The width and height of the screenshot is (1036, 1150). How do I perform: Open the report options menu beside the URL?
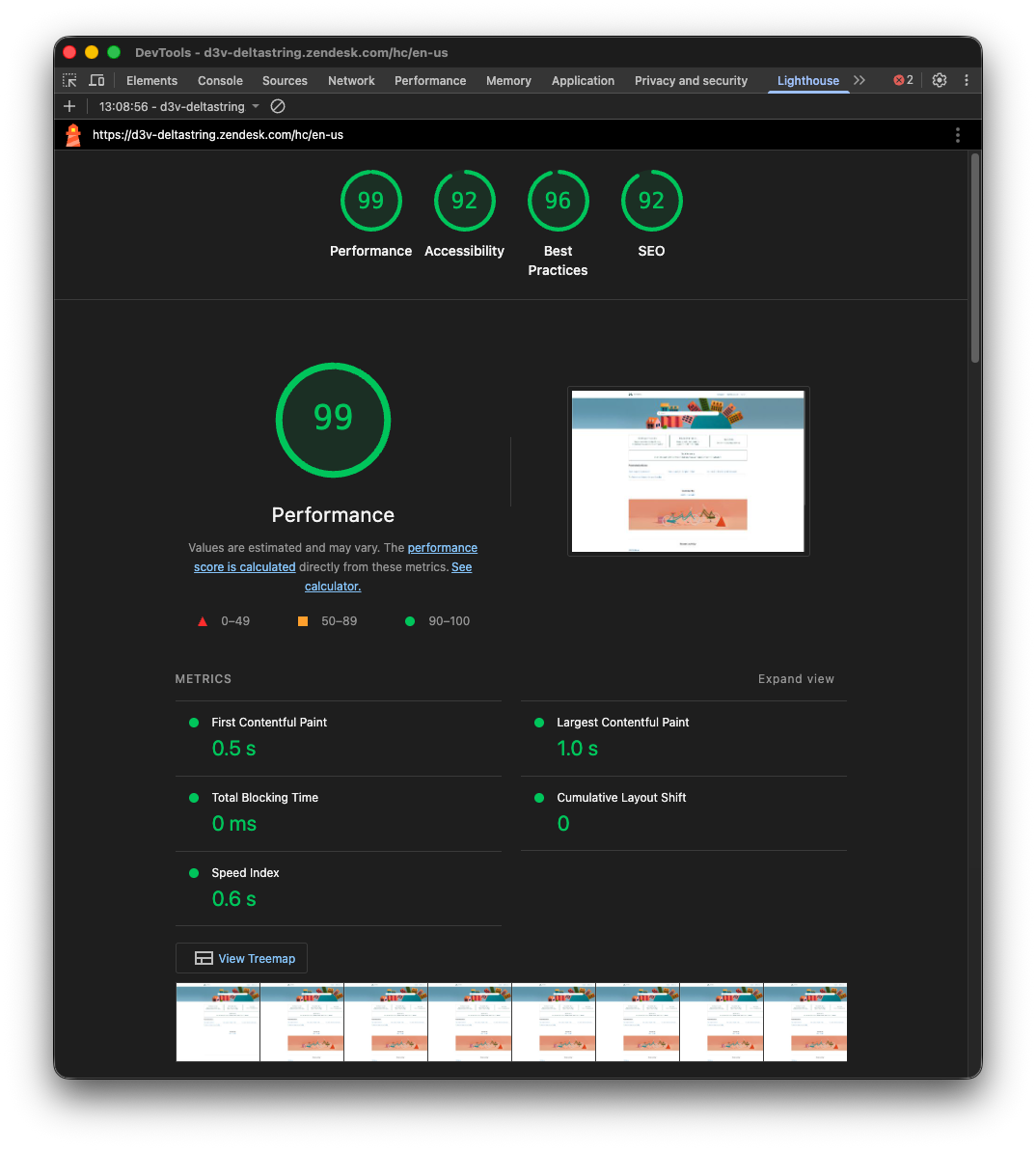pyautogui.click(x=958, y=135)
